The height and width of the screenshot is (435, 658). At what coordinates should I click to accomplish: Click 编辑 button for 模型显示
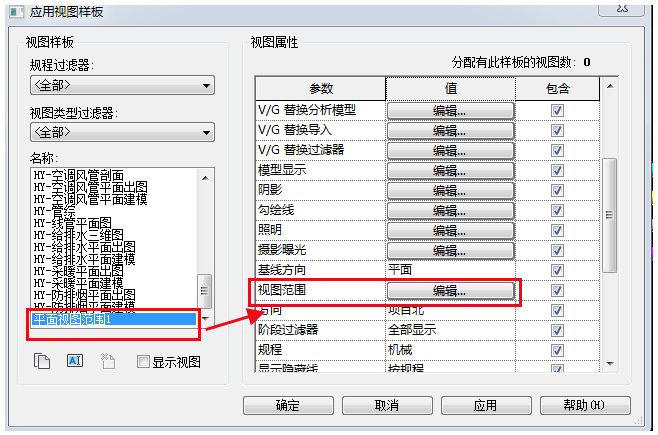[x=450, y=171]
